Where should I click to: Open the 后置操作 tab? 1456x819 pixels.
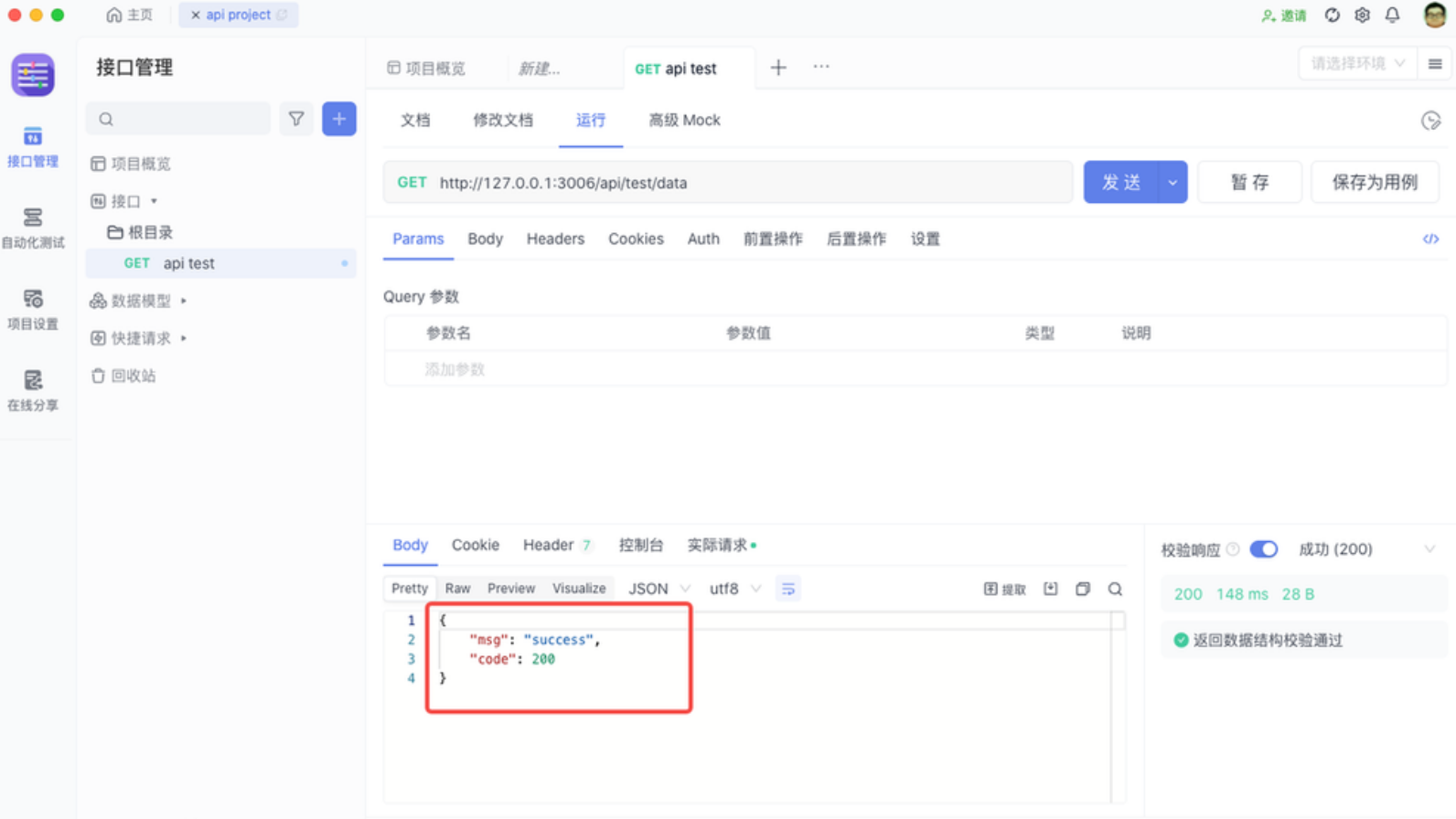pos(856,239)
